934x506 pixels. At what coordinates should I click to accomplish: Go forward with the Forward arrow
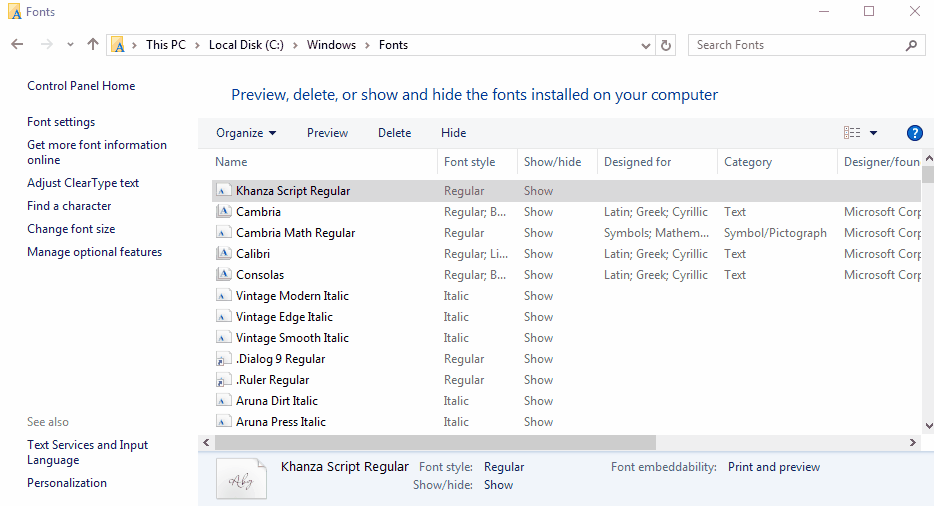click(x=46, y=44)
